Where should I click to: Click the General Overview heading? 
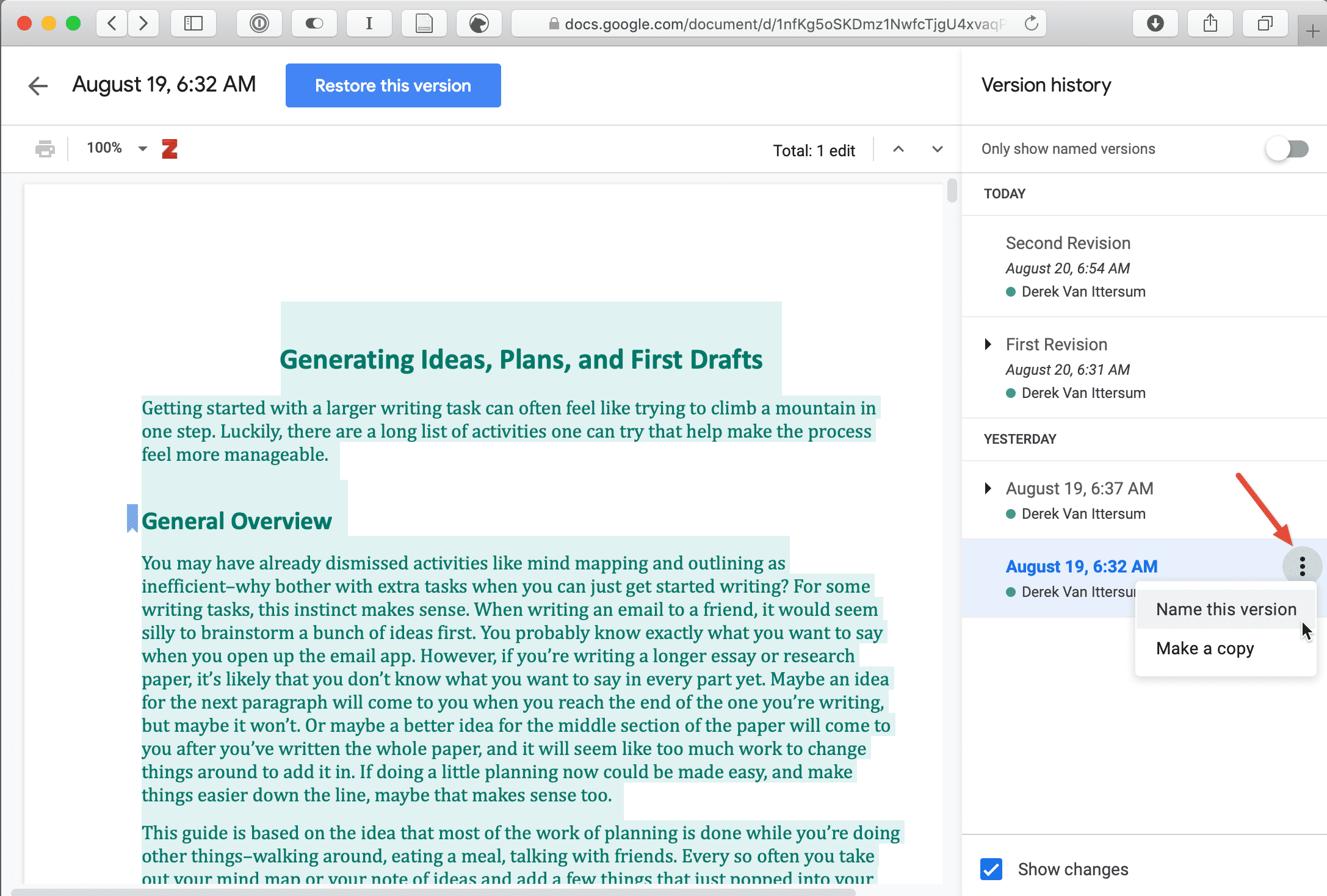[x=237, y=521]
